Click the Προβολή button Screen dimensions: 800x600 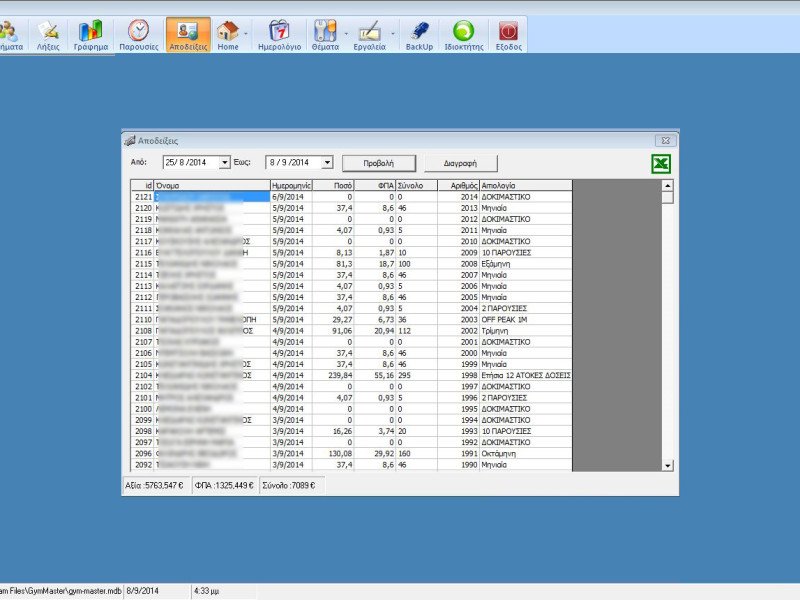pos(379,163)
